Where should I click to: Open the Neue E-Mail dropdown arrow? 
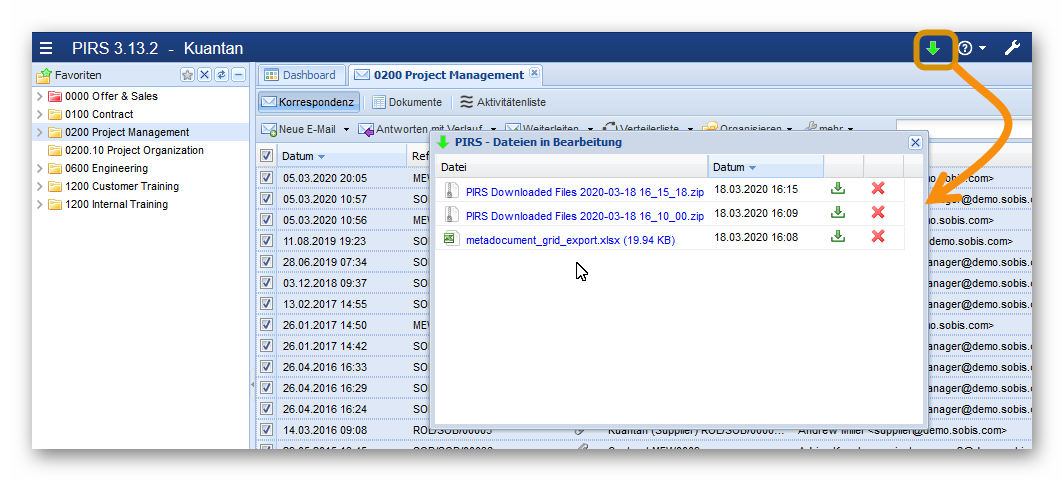pos(346,129)
